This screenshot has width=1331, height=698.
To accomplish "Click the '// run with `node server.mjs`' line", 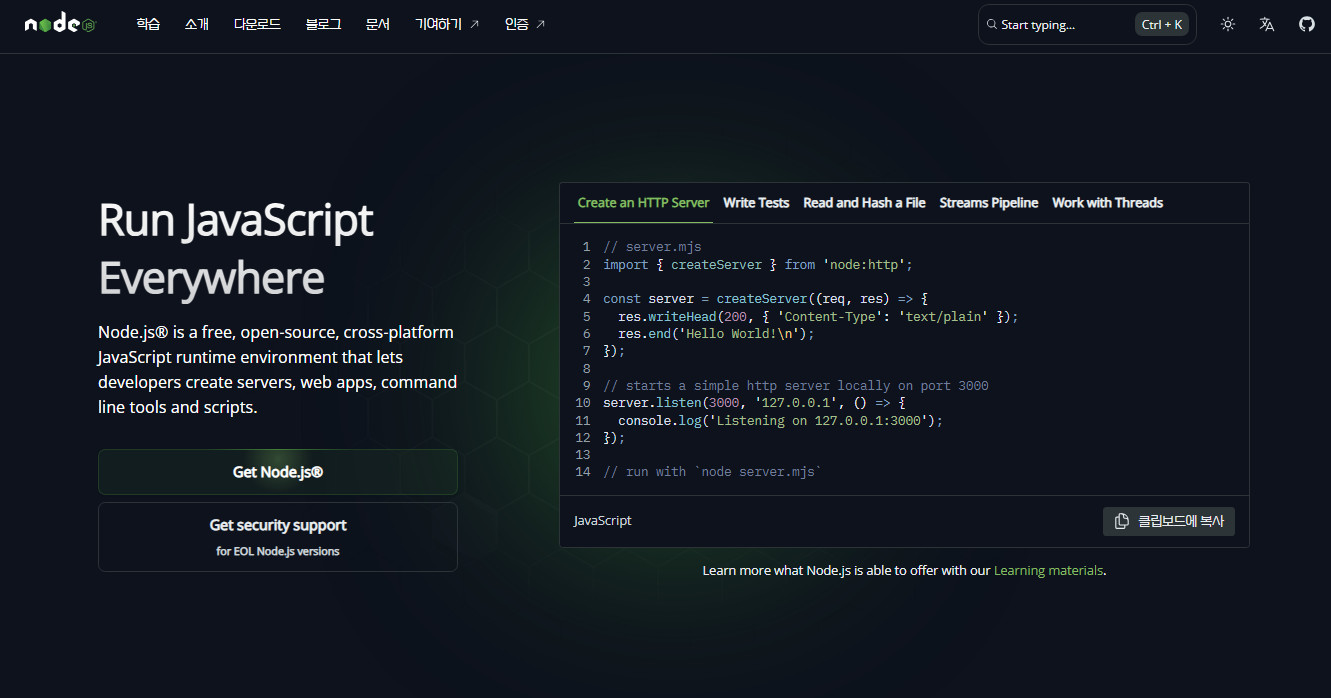I will coord(712,472).
